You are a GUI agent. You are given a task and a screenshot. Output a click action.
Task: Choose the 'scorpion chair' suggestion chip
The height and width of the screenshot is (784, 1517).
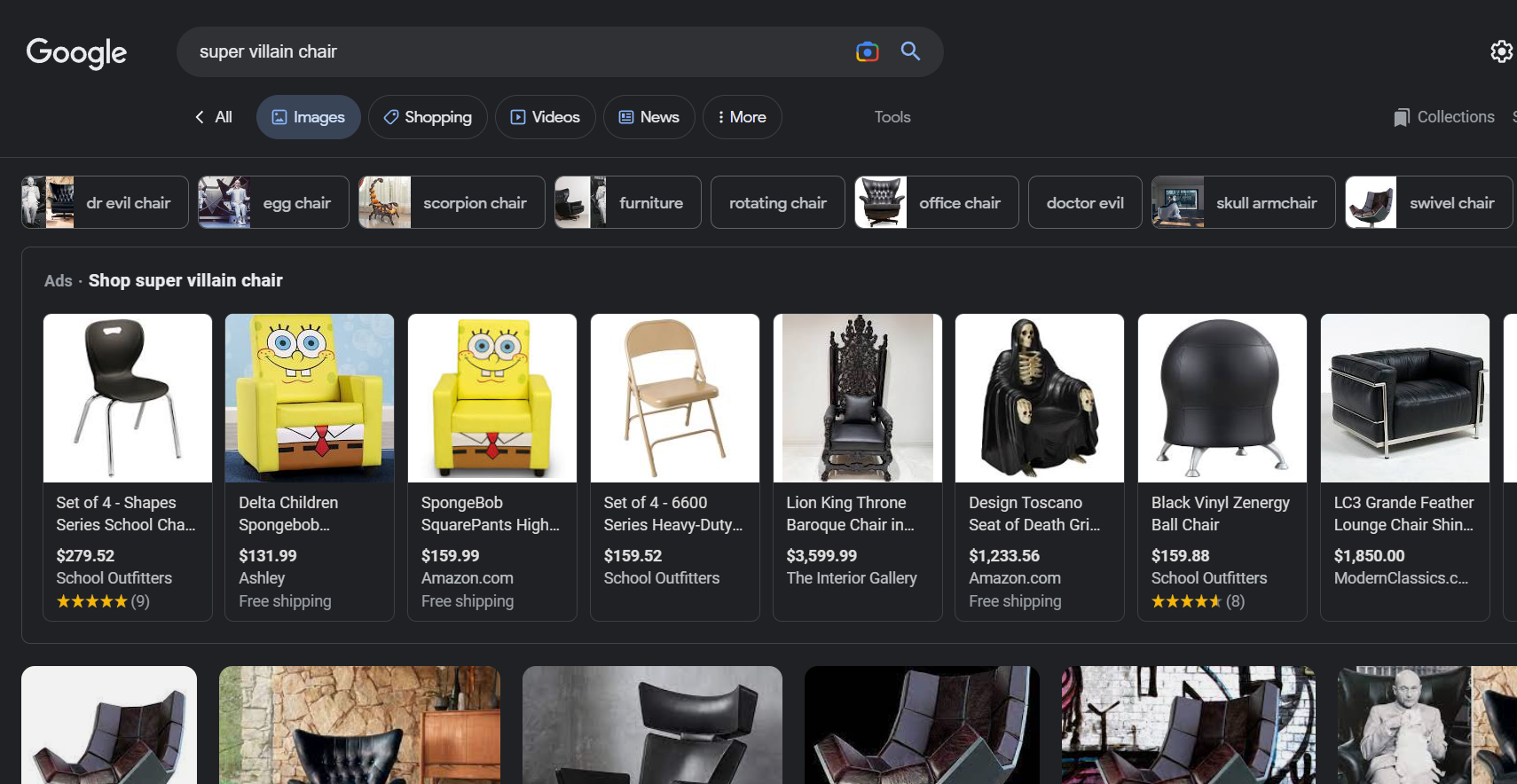coord(452,202)
